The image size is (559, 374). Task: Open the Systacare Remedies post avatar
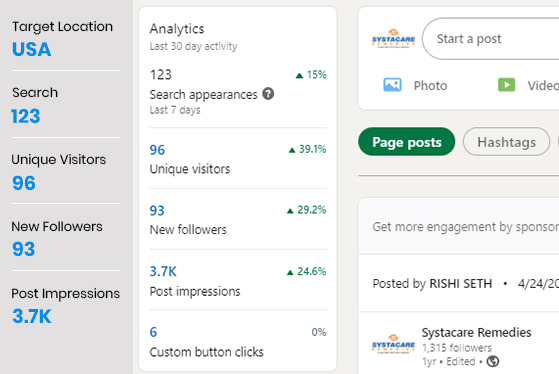(x=393, y=344)
